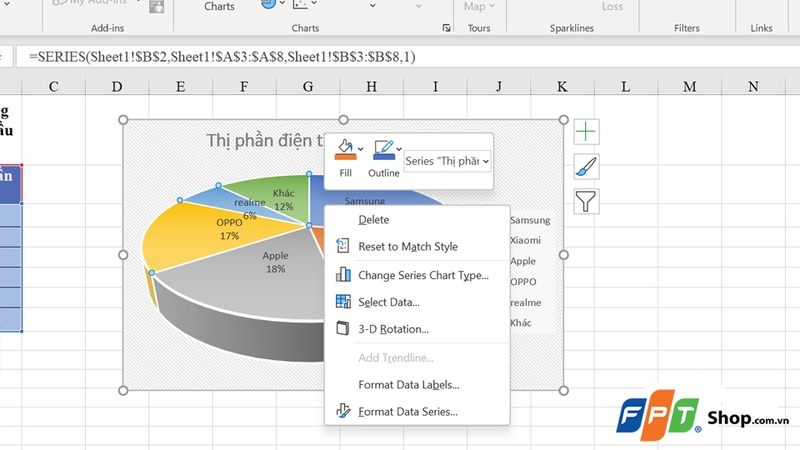Choose Delete from context menu

point(417,219)
